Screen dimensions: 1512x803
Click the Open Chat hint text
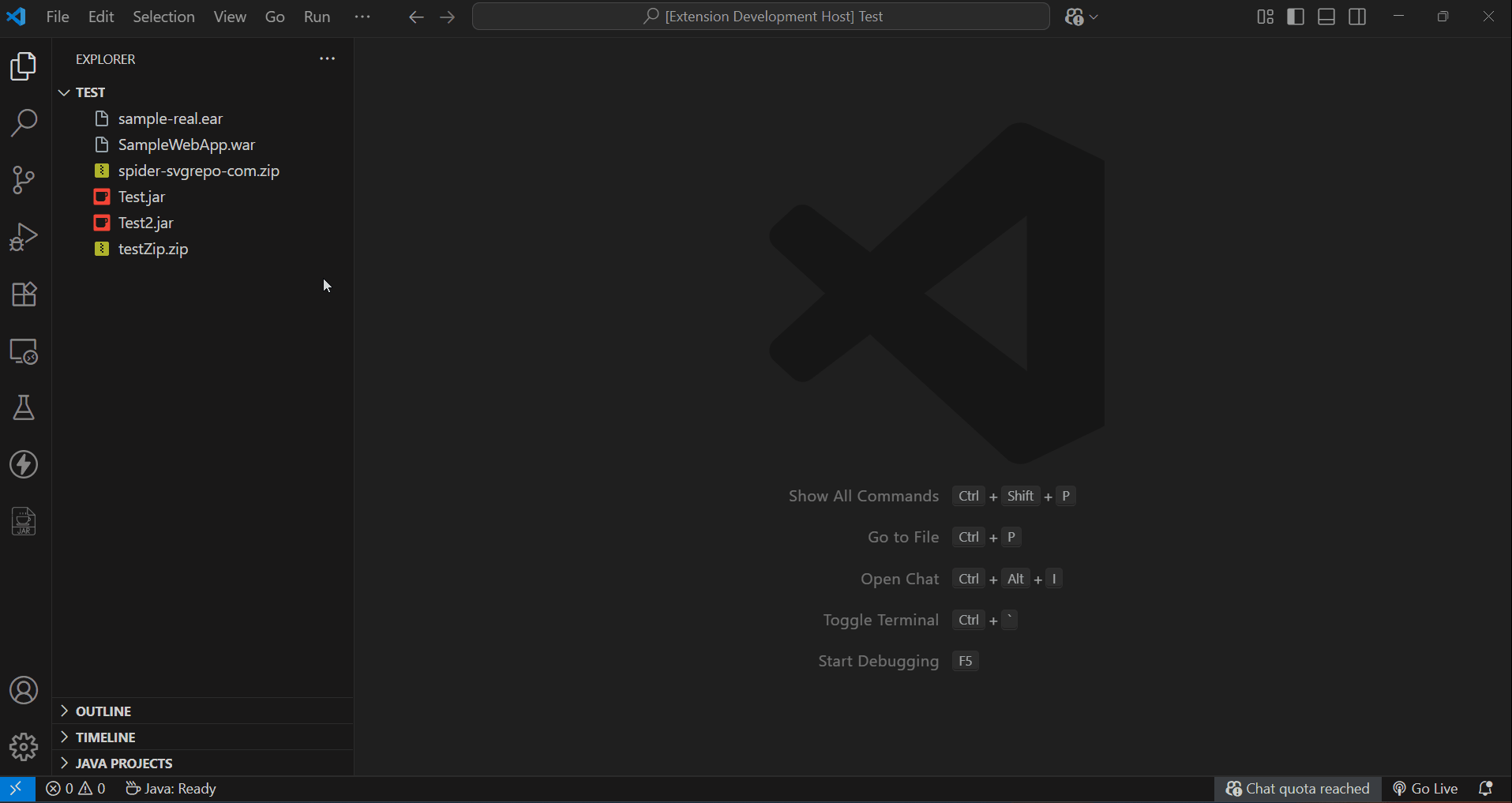899,579
